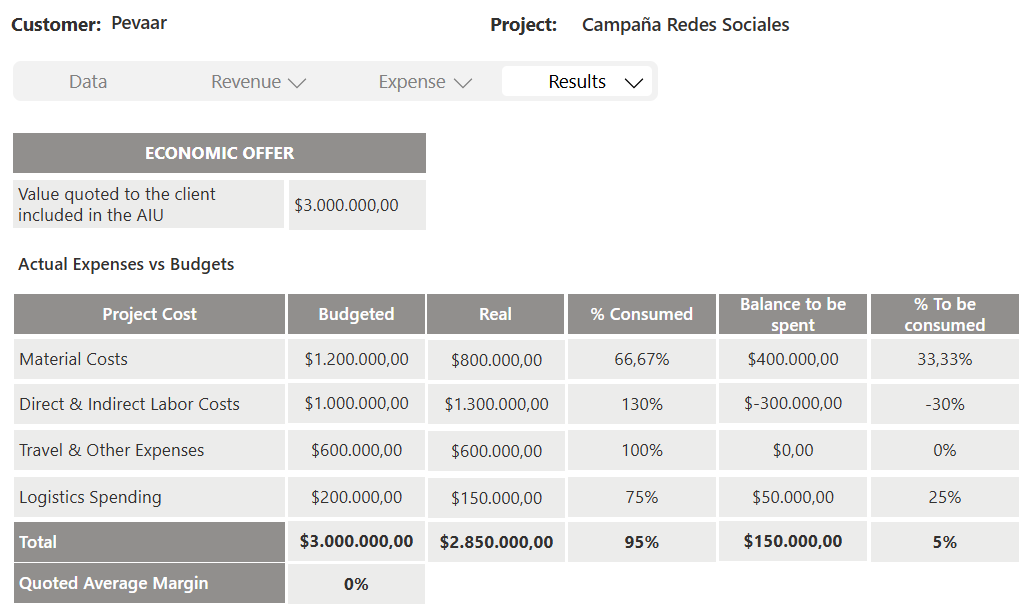Select the Expense tab
Image resolution: width=1028 pixels, height=609 pixels.
pos(412,82)
